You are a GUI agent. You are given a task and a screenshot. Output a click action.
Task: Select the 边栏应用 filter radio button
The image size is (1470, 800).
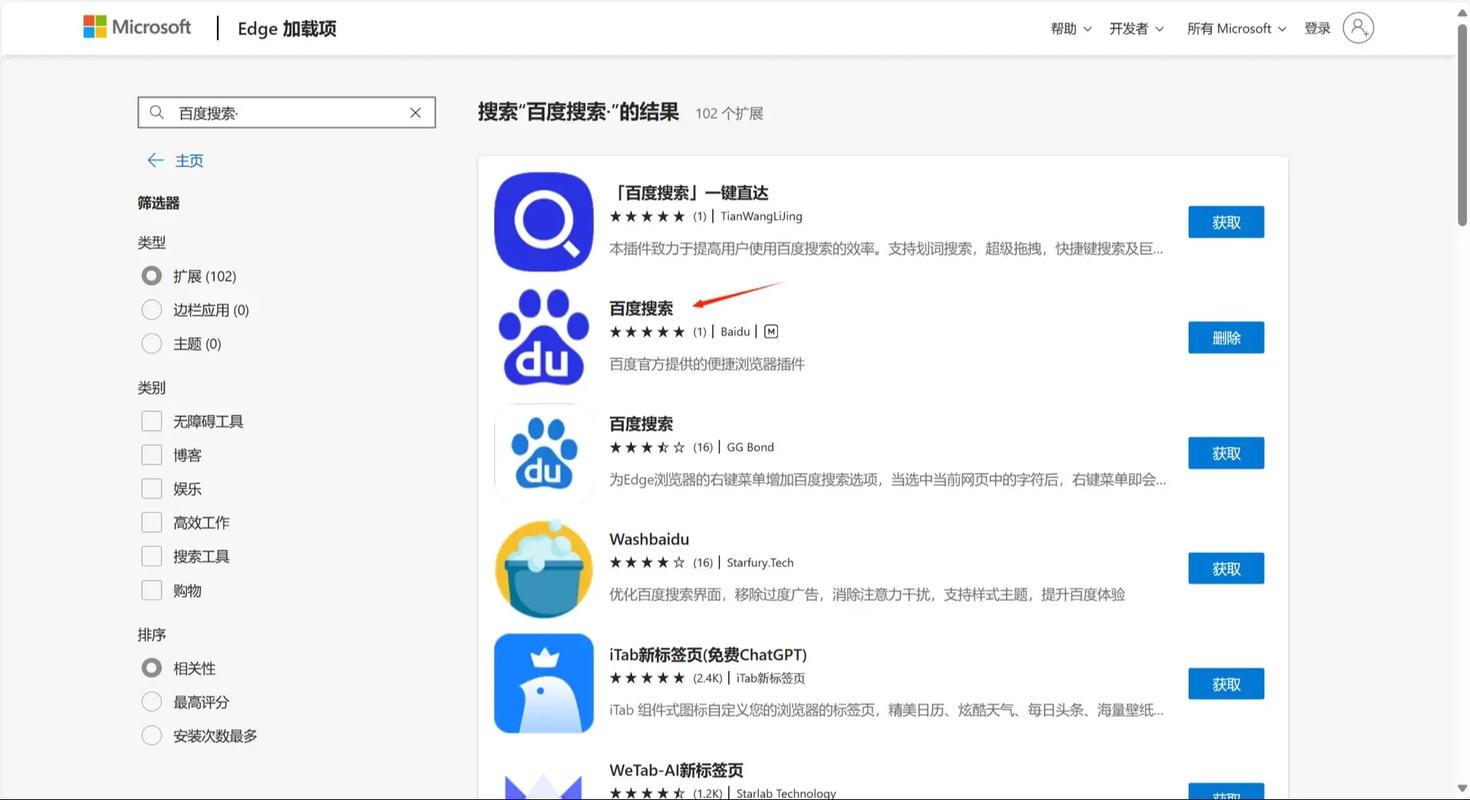pyautogui.click(x=151, y=309)
